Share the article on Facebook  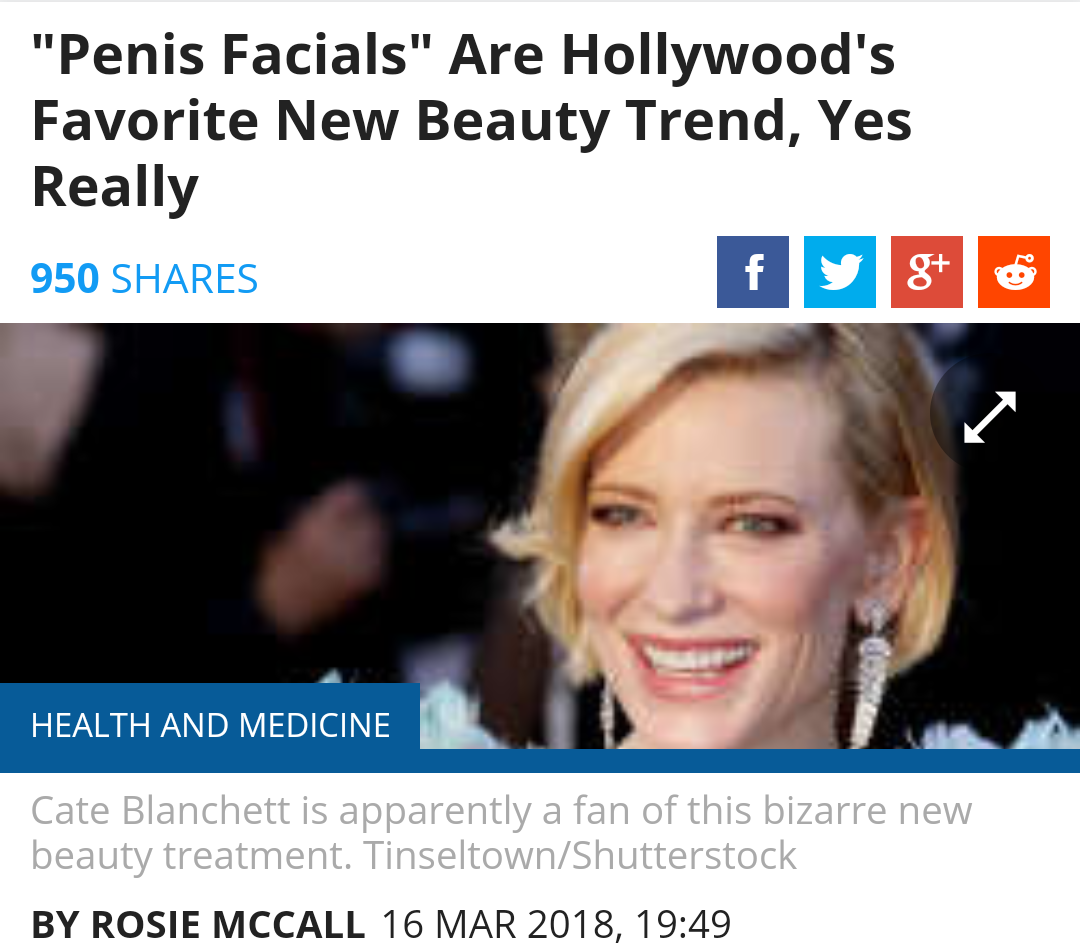coord(752,272)
